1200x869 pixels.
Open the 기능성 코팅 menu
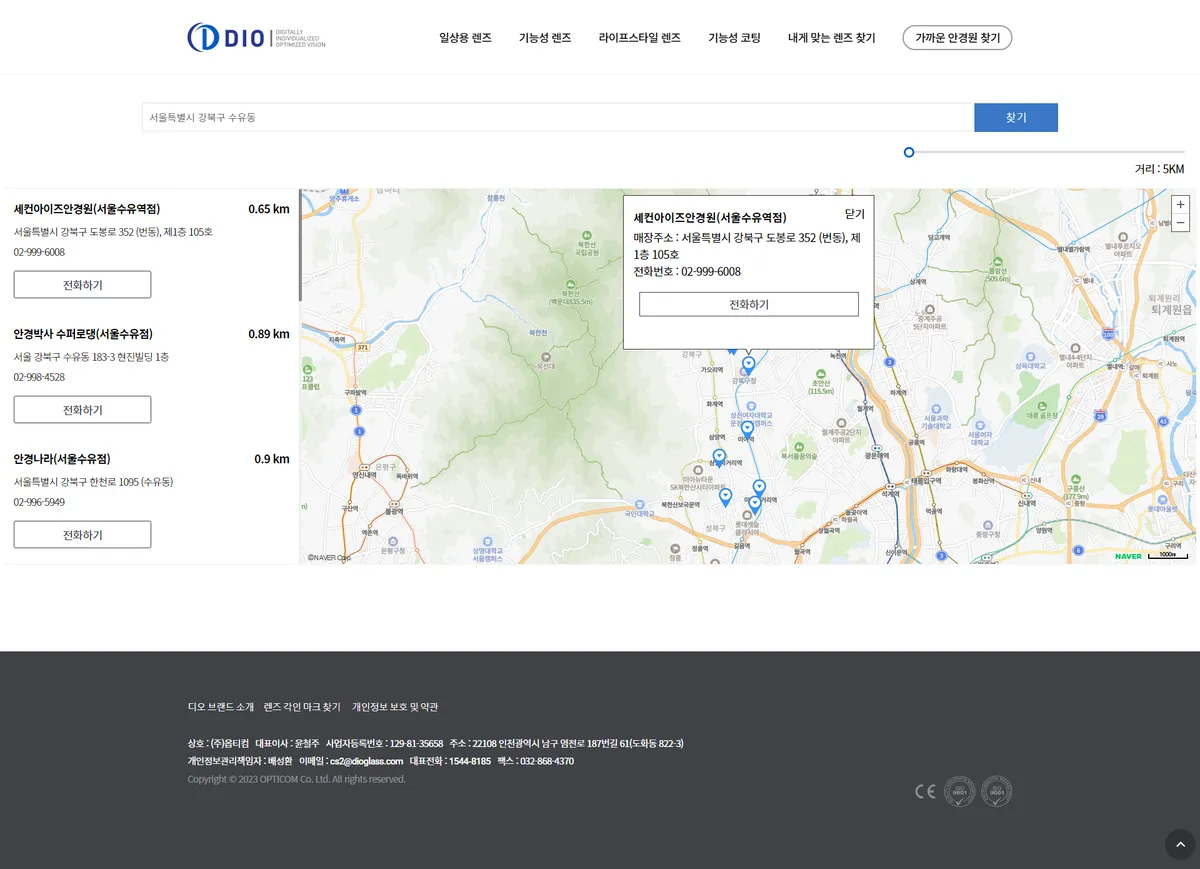point(734,38)
